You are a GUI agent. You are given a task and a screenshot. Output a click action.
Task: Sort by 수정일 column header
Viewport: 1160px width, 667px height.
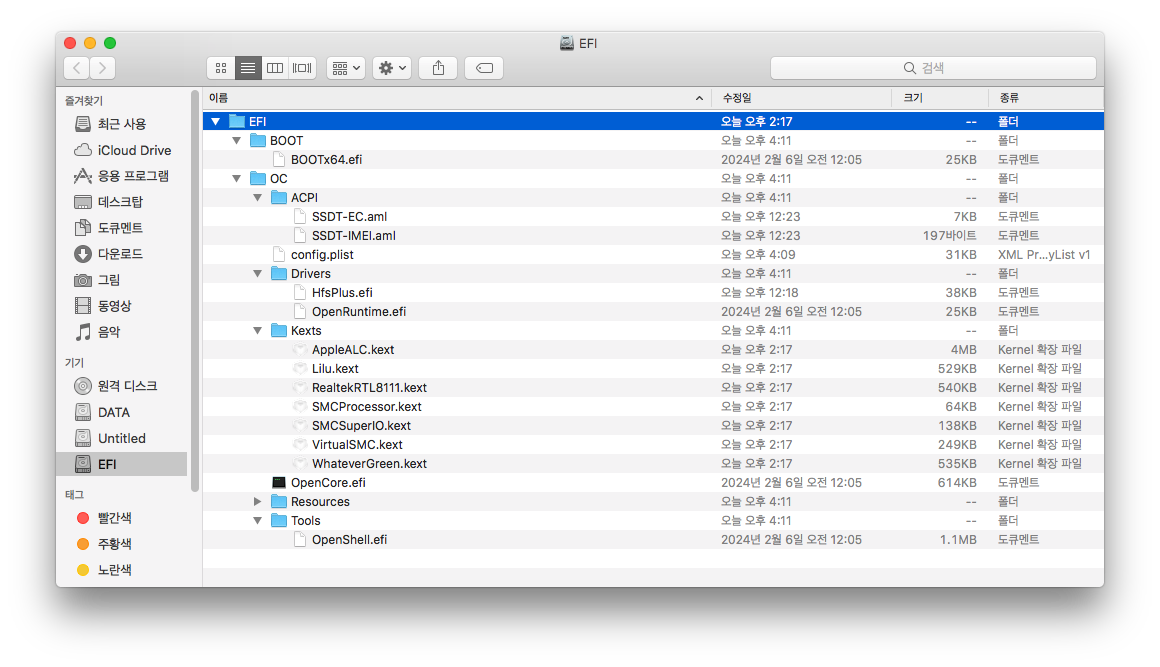[801, 98]
